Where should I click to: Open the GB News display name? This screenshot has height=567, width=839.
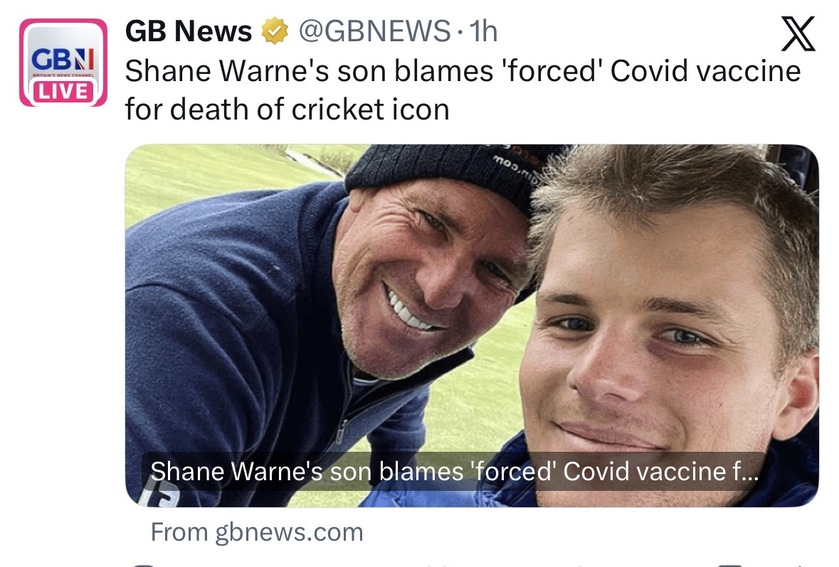188,32
